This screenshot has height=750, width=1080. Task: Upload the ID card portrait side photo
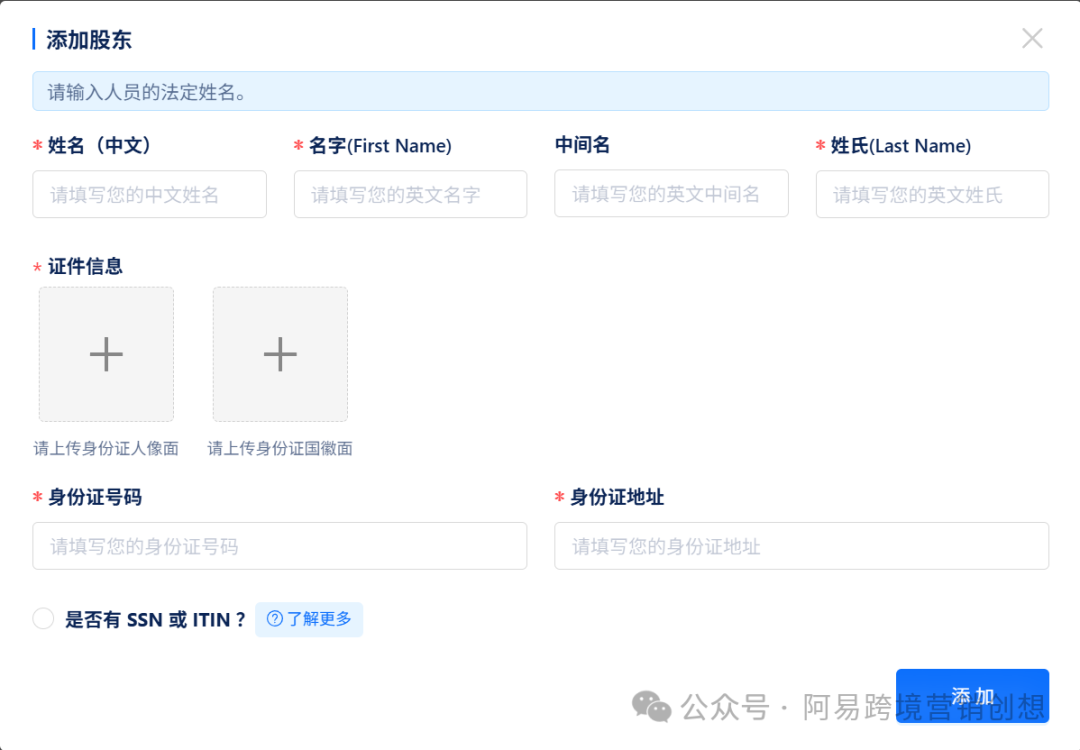click(x=106, y=354)
